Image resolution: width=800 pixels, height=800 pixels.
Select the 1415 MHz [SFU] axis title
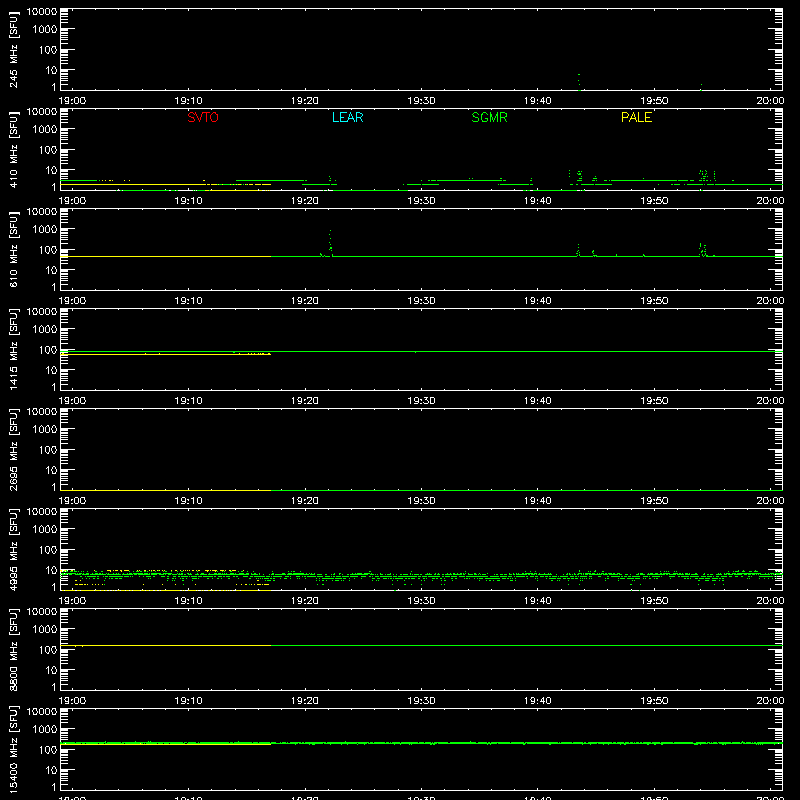coord(13,350)
